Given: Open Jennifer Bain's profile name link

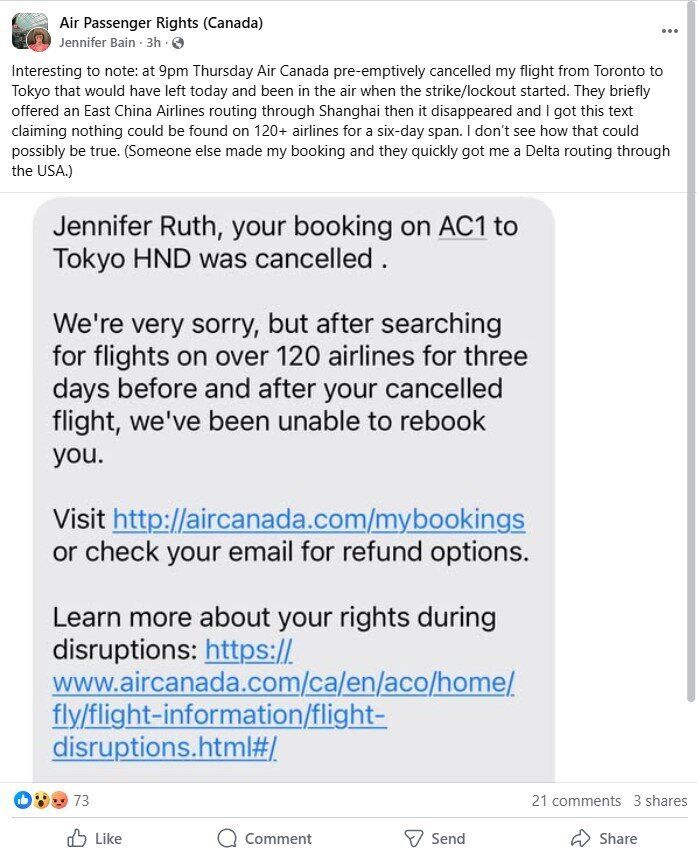Looking at the screenshot, I should pos(97,43).
